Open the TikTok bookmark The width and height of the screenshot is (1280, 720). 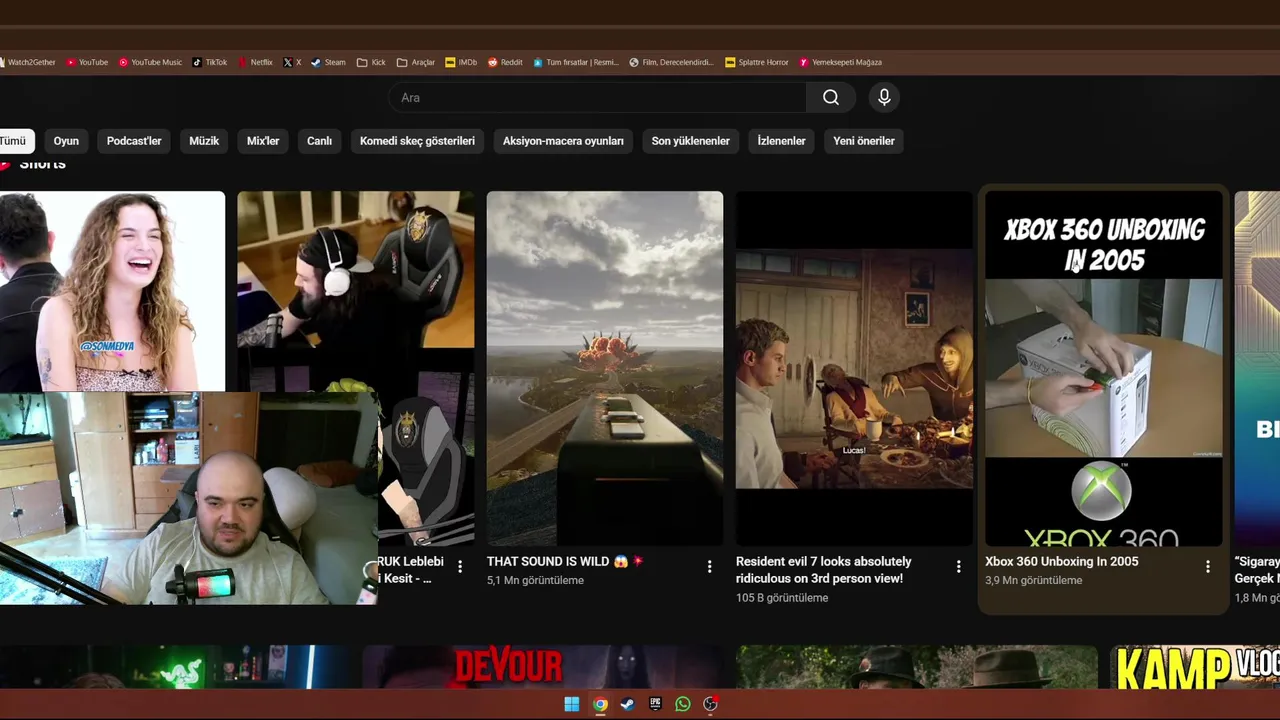210,62
